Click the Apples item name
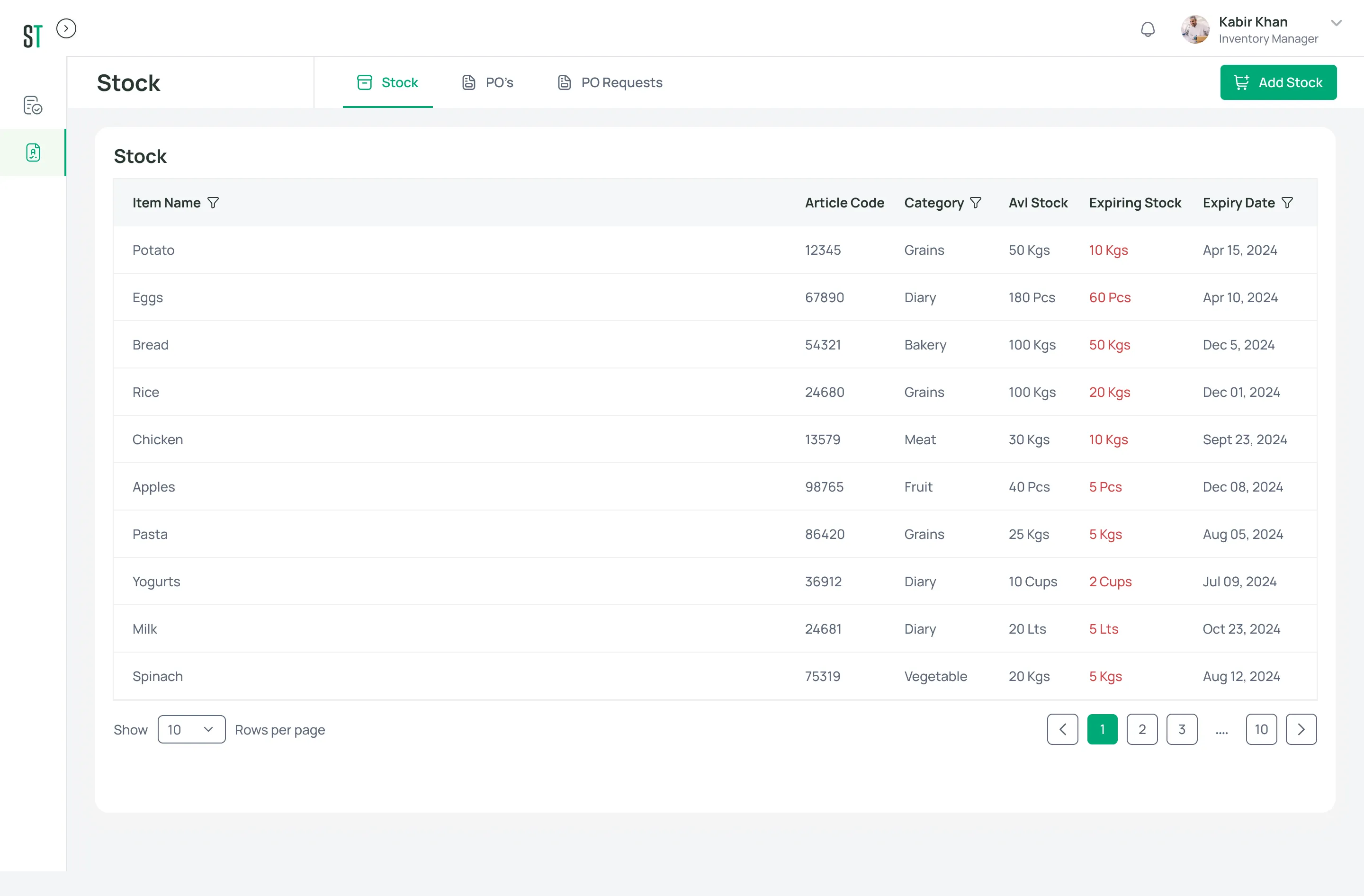Image resolution: width=1364 pixels, height=896 pixels. 153,487
